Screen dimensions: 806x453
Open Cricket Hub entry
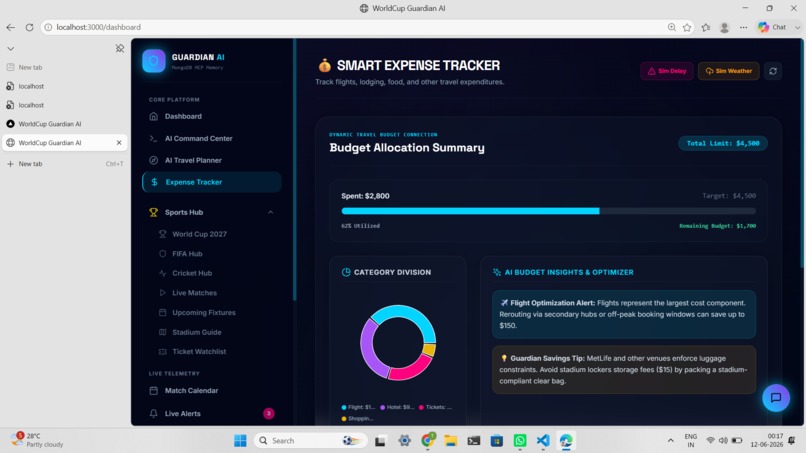(x=192, y=273)
